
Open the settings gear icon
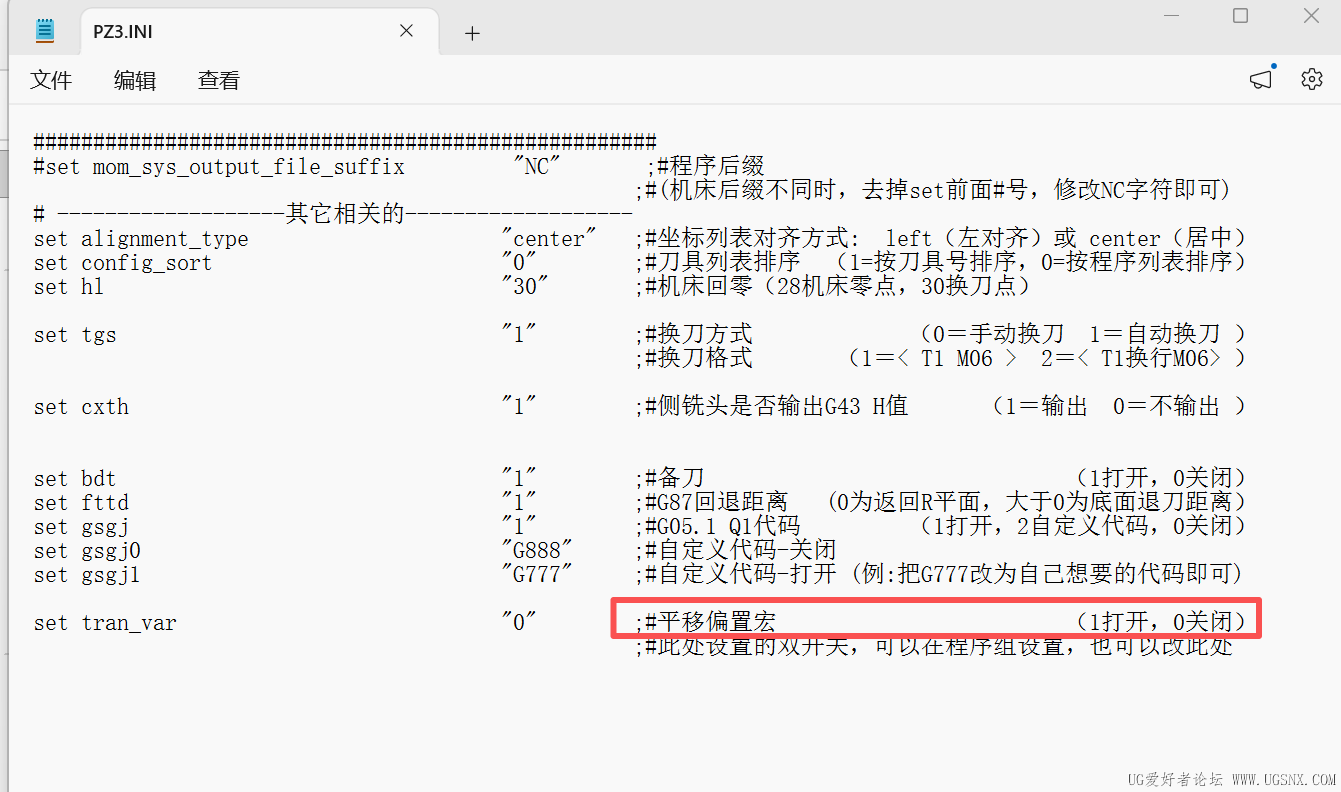(x=1311, y=80)
